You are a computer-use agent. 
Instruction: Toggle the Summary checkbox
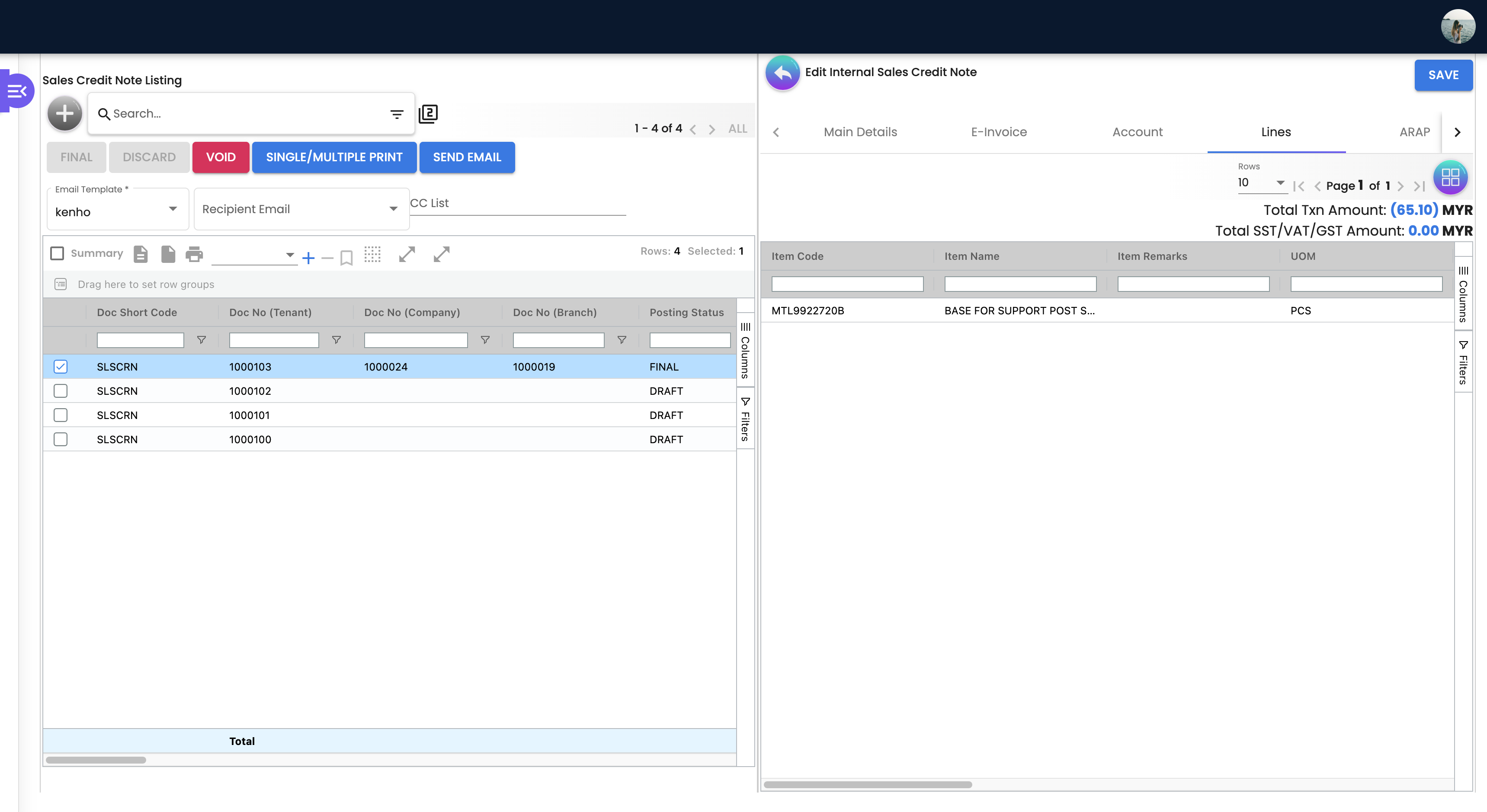tap(57, 253)
